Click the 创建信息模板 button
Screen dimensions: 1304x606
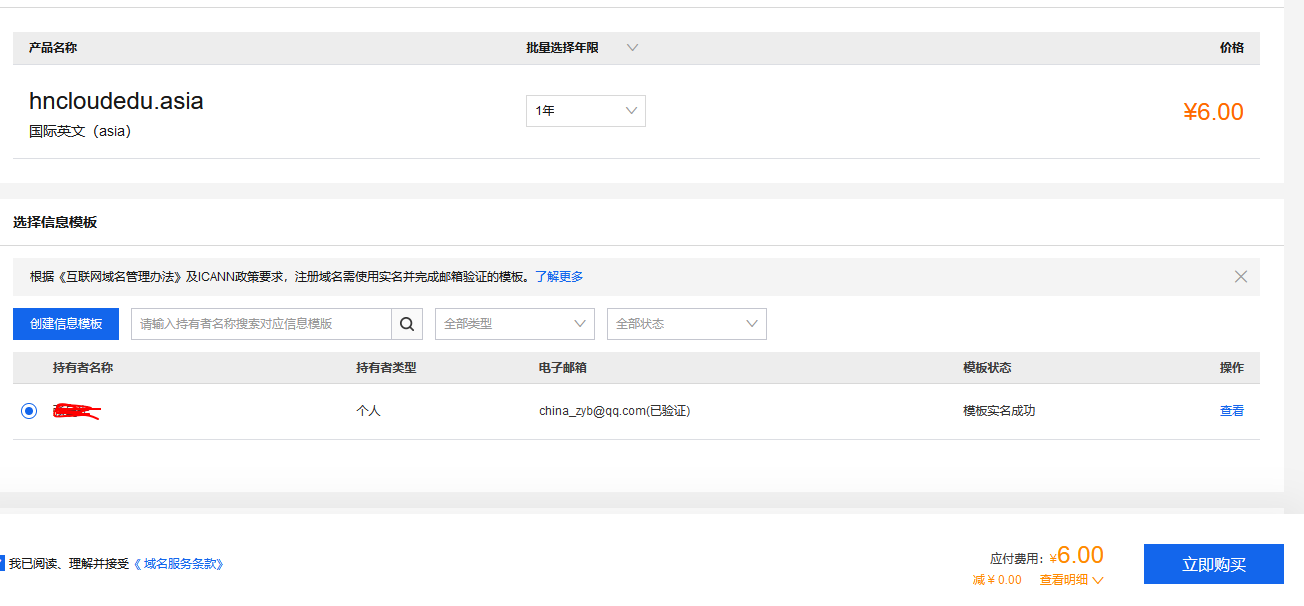click(66, 324)
